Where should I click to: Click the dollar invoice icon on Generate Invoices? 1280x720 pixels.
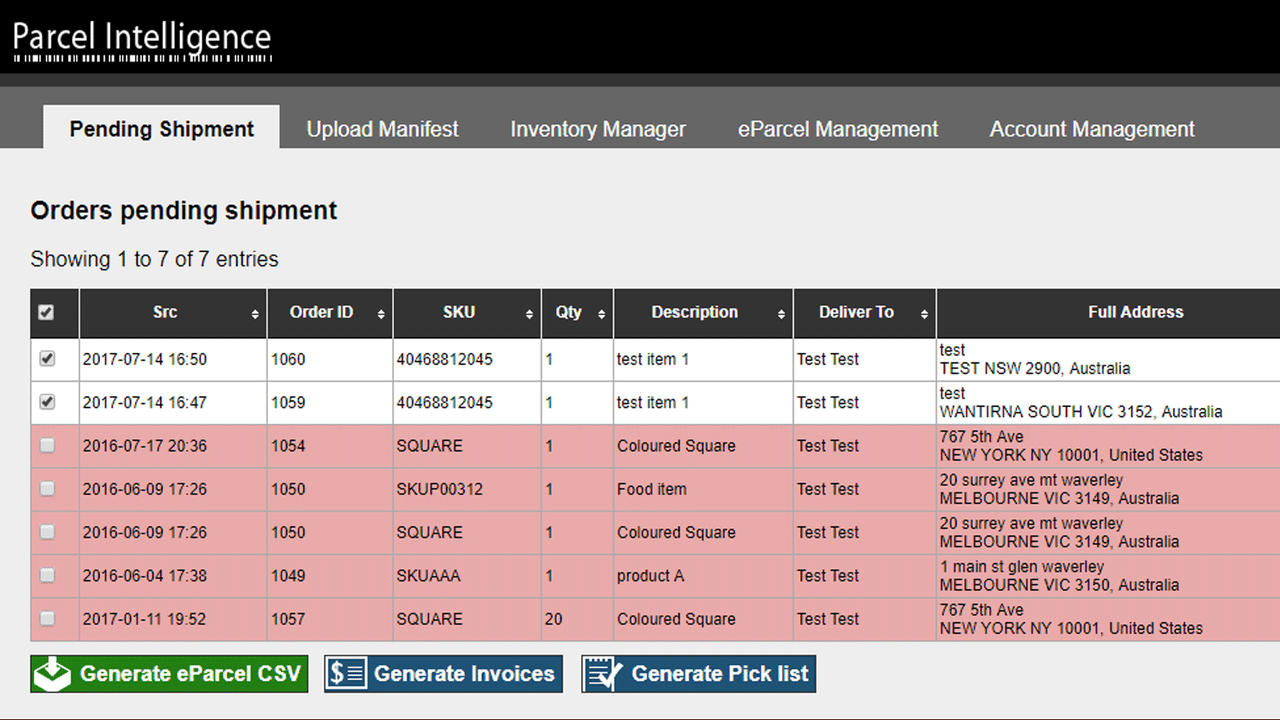[x=347, y=674]
